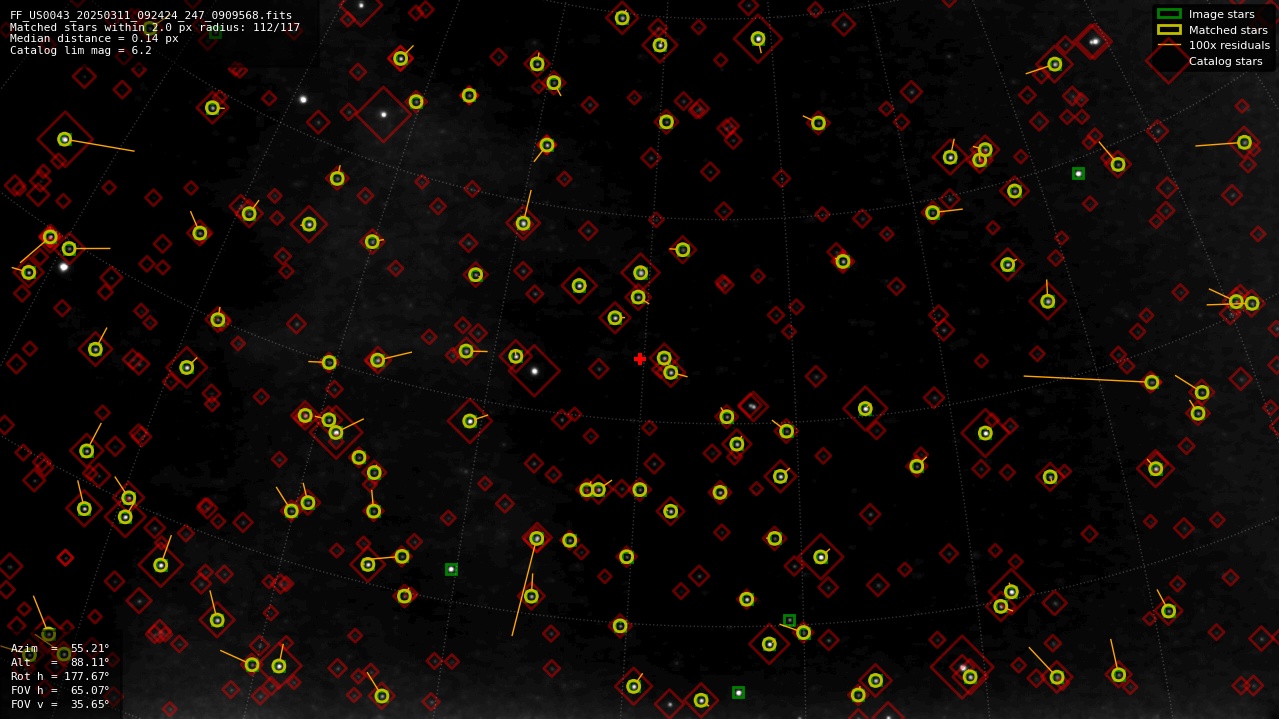Click the '100x residuals' legend label
Image resolution: width=1279 pixels, height=719 pixels.
pyautogui.click(x=1229, y=45)
